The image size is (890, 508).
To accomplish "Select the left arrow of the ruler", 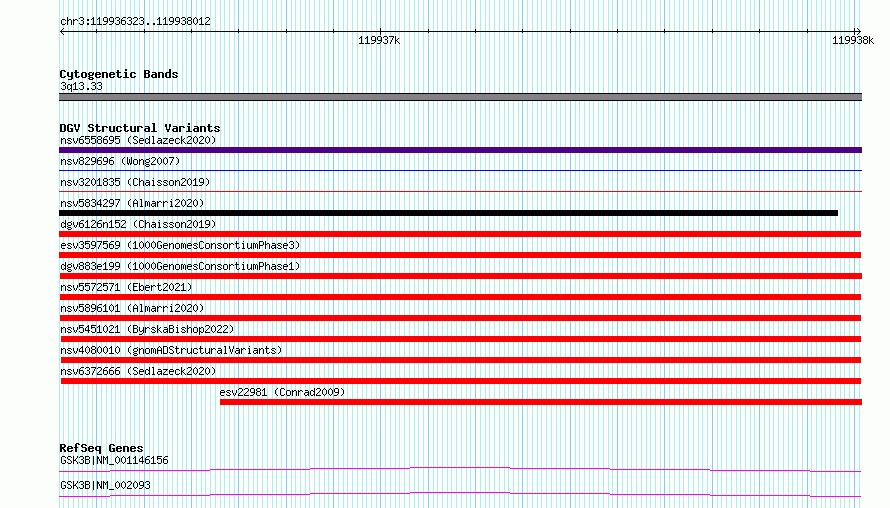I will point(63,31).
